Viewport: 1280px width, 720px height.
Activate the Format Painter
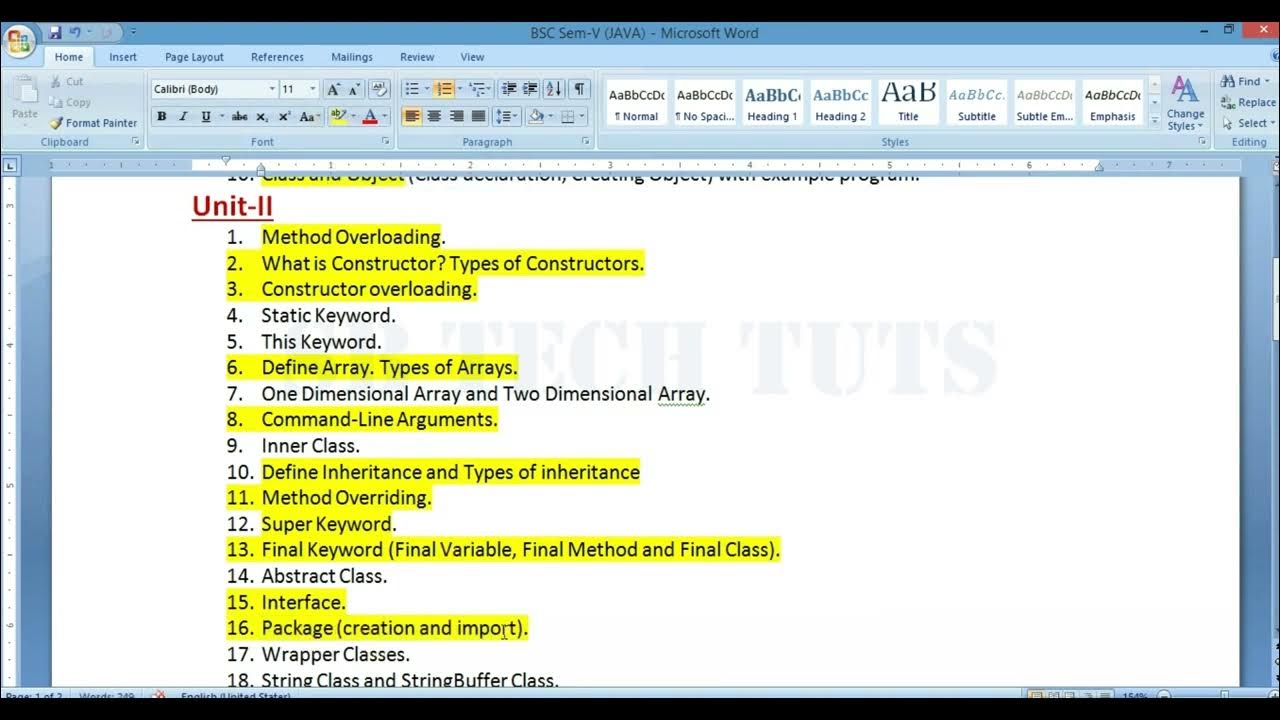click(93, 123)
